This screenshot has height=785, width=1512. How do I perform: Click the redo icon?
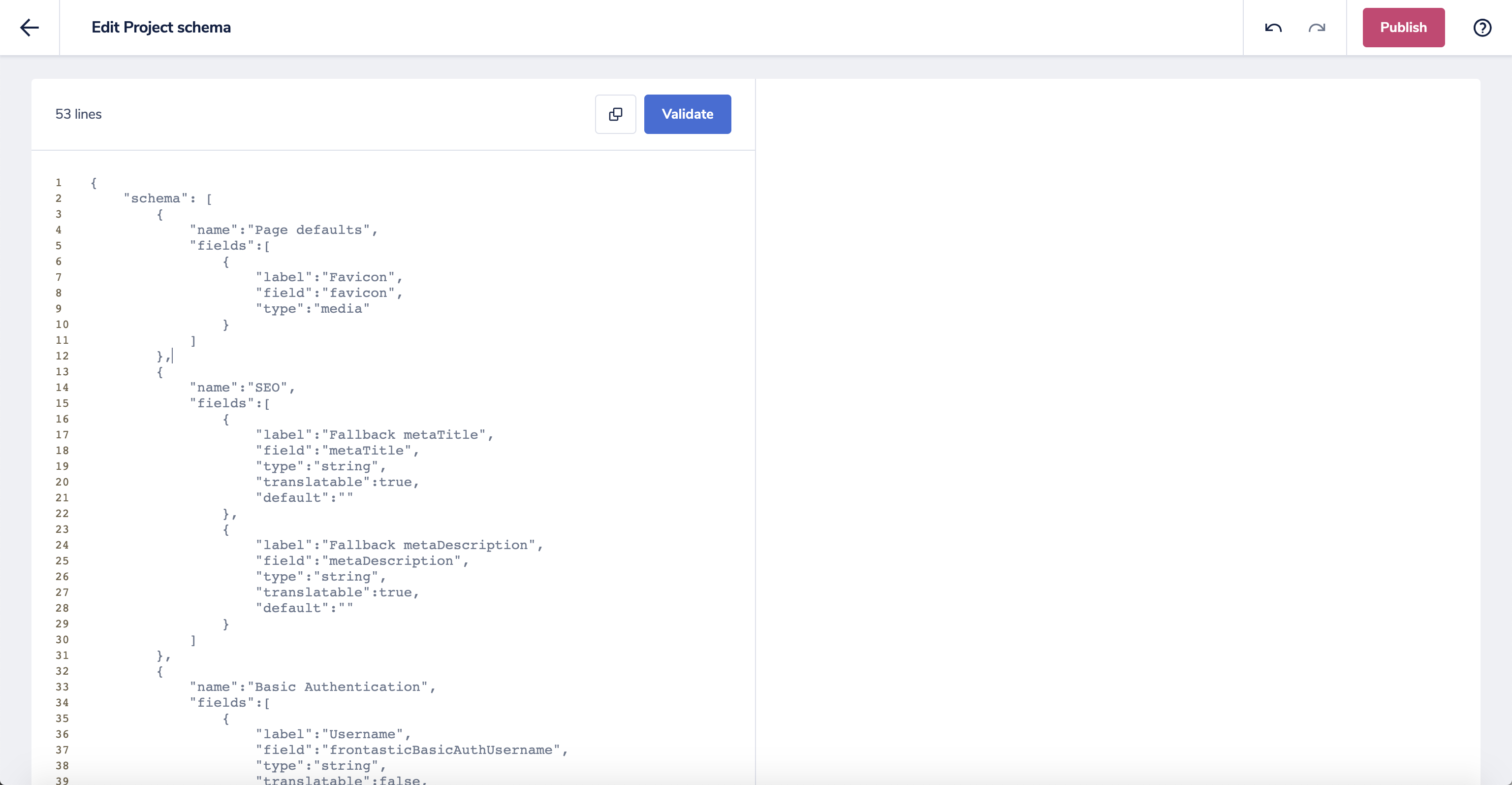point(1317,28)
